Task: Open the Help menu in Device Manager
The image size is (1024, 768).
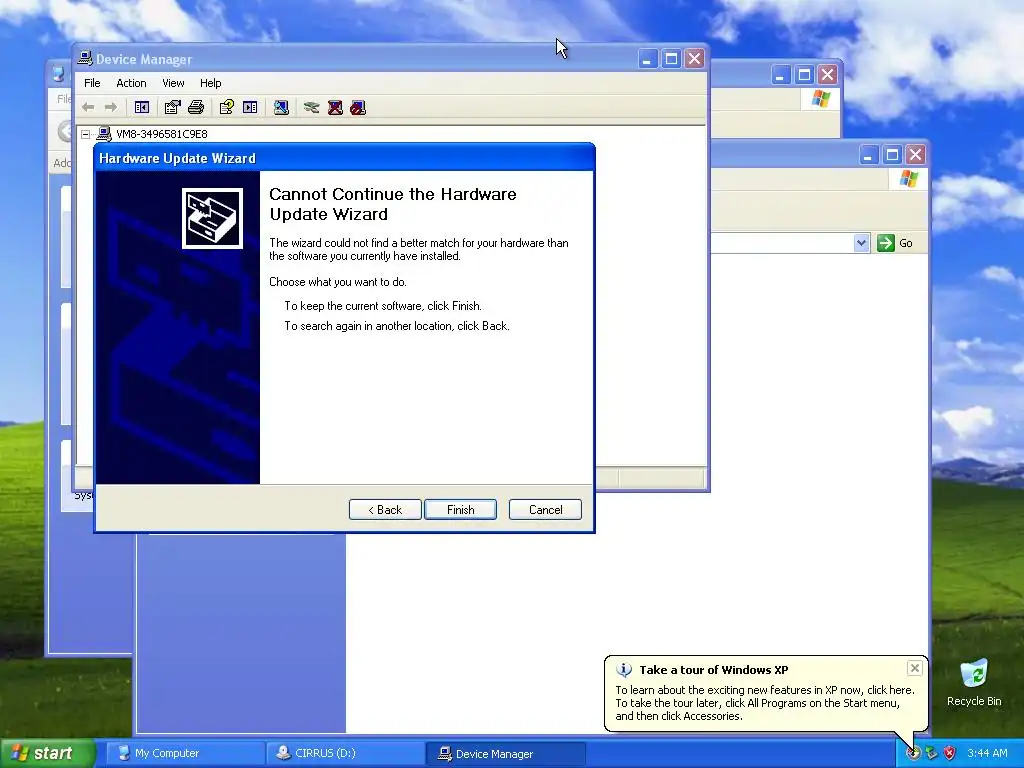Action: 210,83
